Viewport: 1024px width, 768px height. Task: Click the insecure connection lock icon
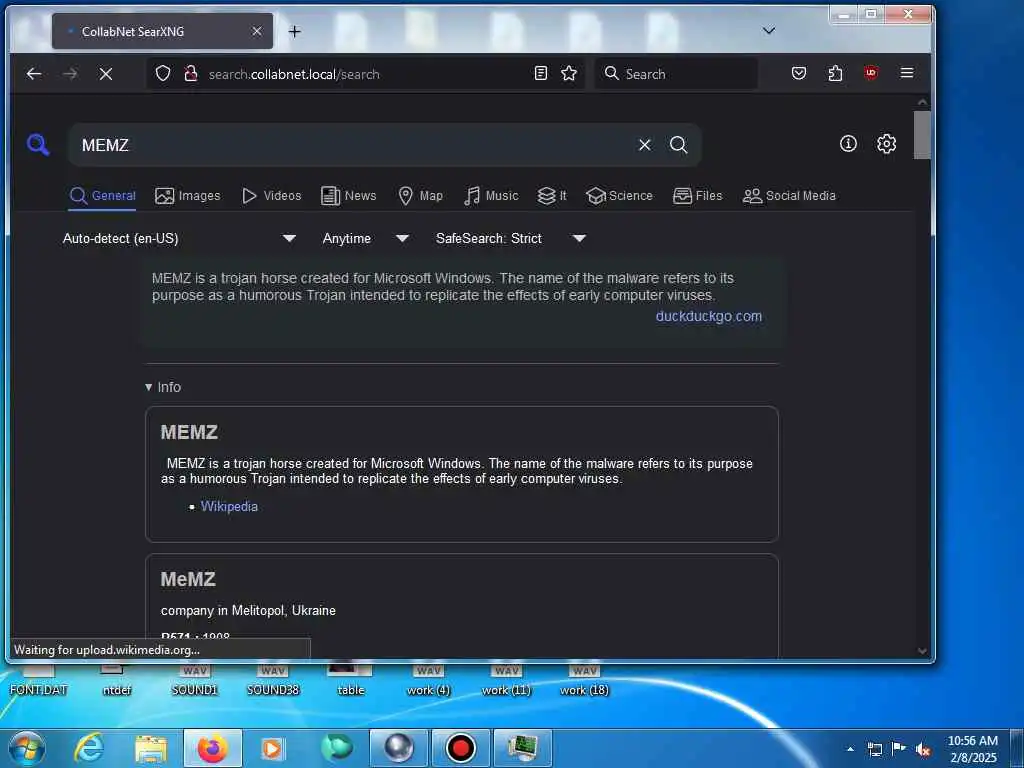click(x=191, y=74)
